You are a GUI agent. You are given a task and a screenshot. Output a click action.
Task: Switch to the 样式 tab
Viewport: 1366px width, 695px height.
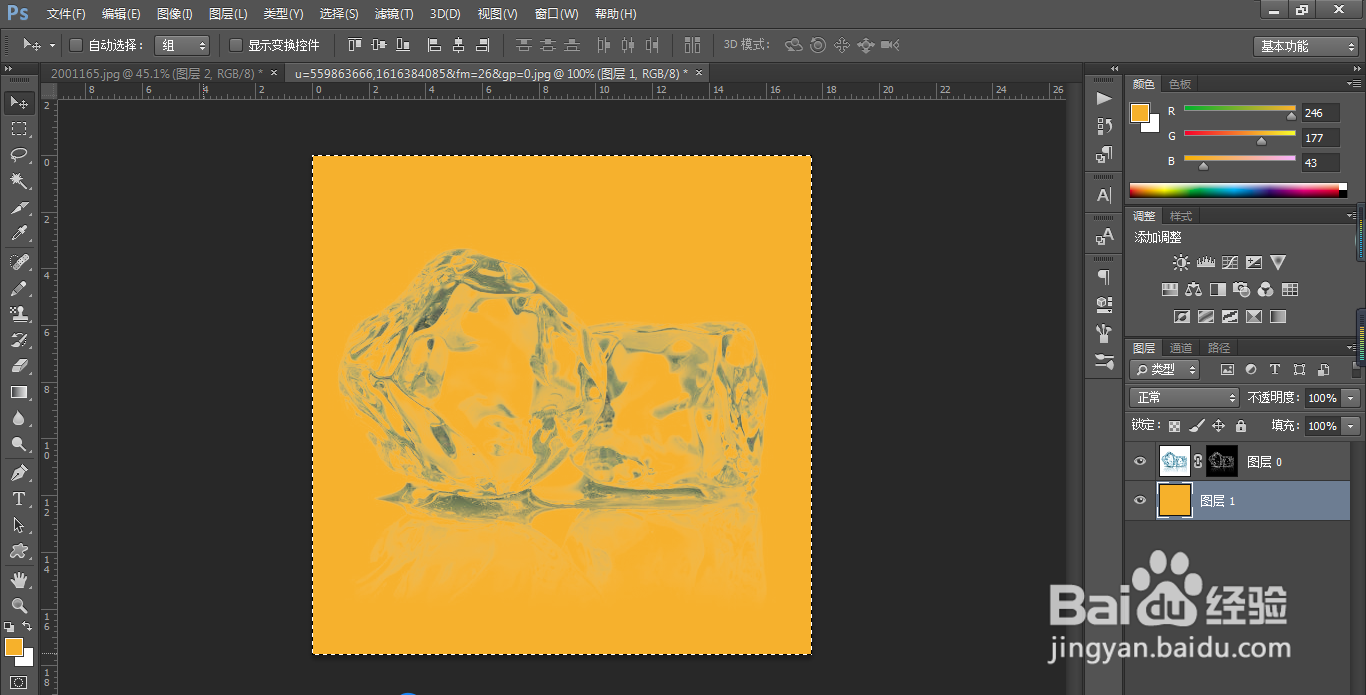(x=1181, y=216)
